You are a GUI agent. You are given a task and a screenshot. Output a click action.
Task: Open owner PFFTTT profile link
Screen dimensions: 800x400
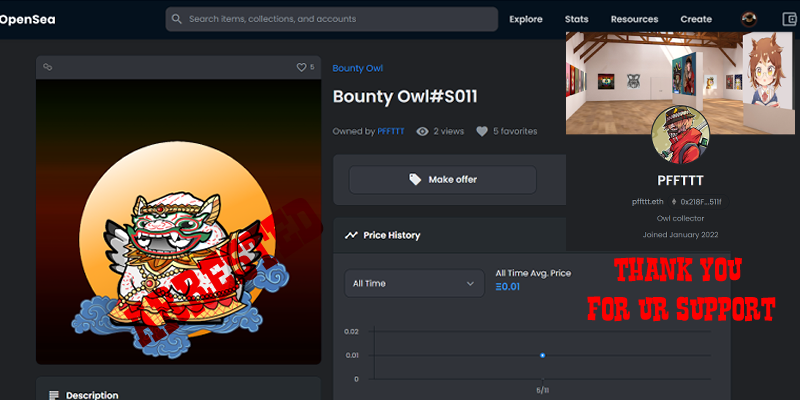coord(390,131)
